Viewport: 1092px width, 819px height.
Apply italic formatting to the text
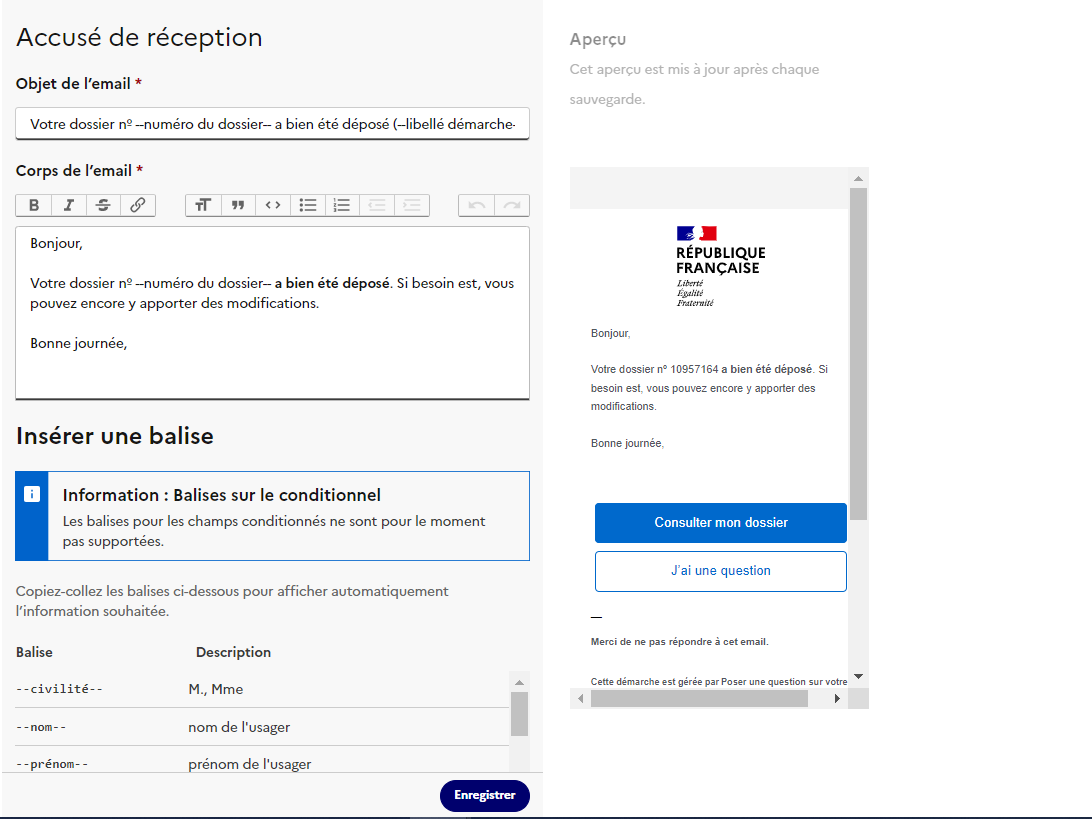pyautogui.click(x=68, y=205)
